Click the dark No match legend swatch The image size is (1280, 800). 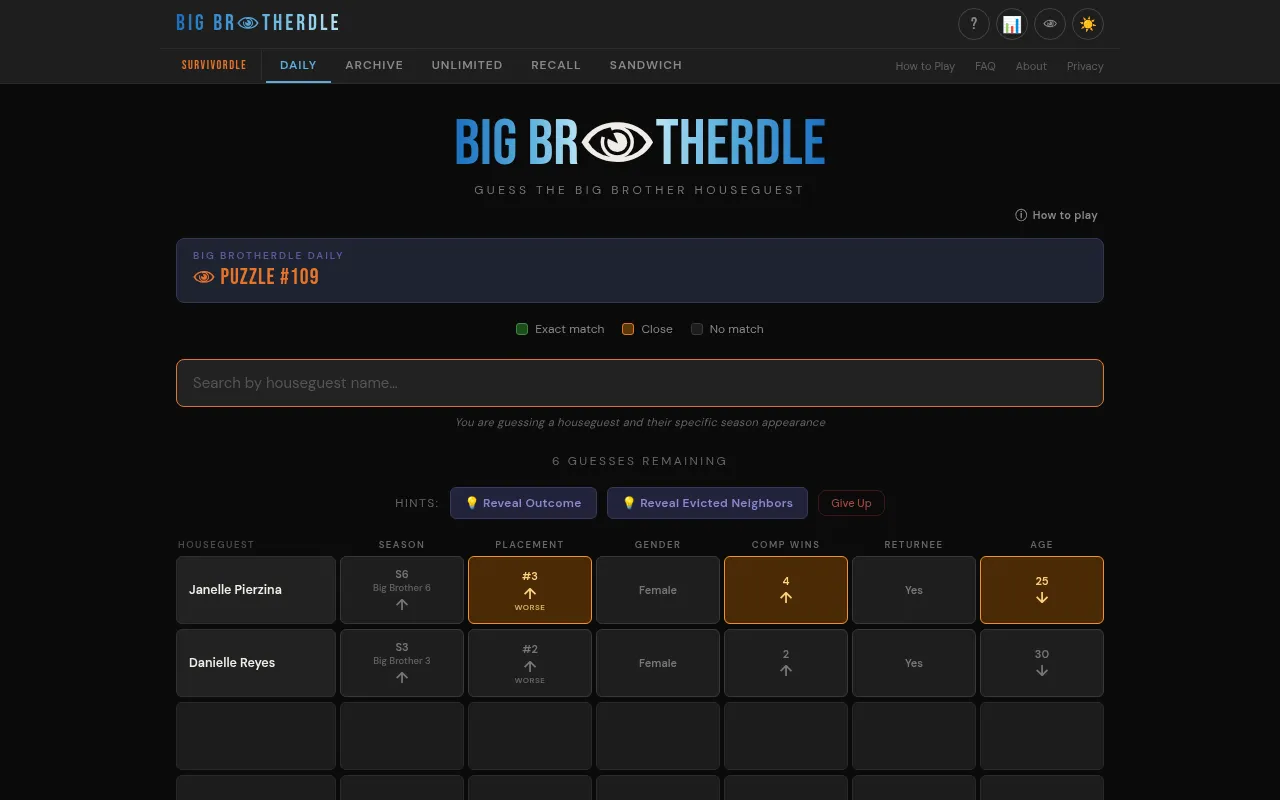[x=697, y=329]
